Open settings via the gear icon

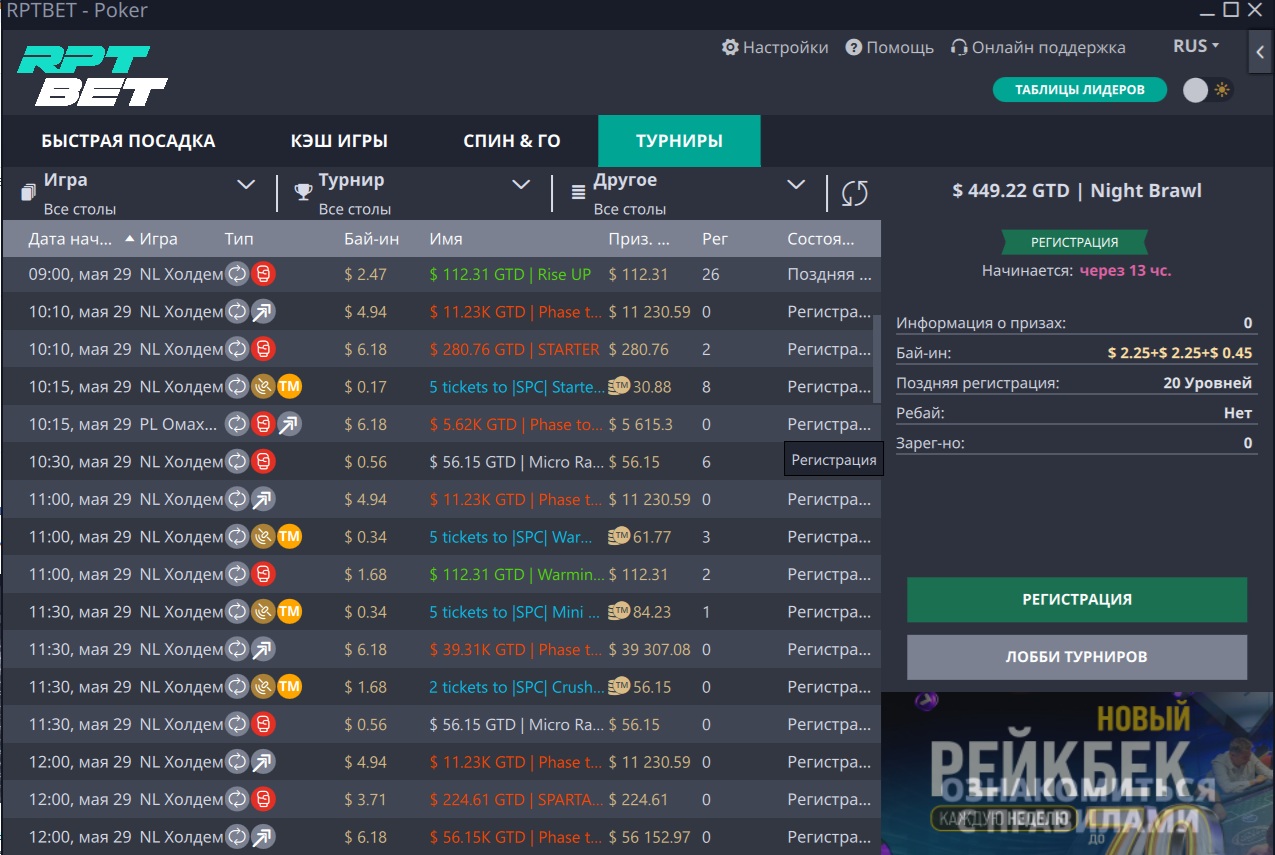(730, 47)
